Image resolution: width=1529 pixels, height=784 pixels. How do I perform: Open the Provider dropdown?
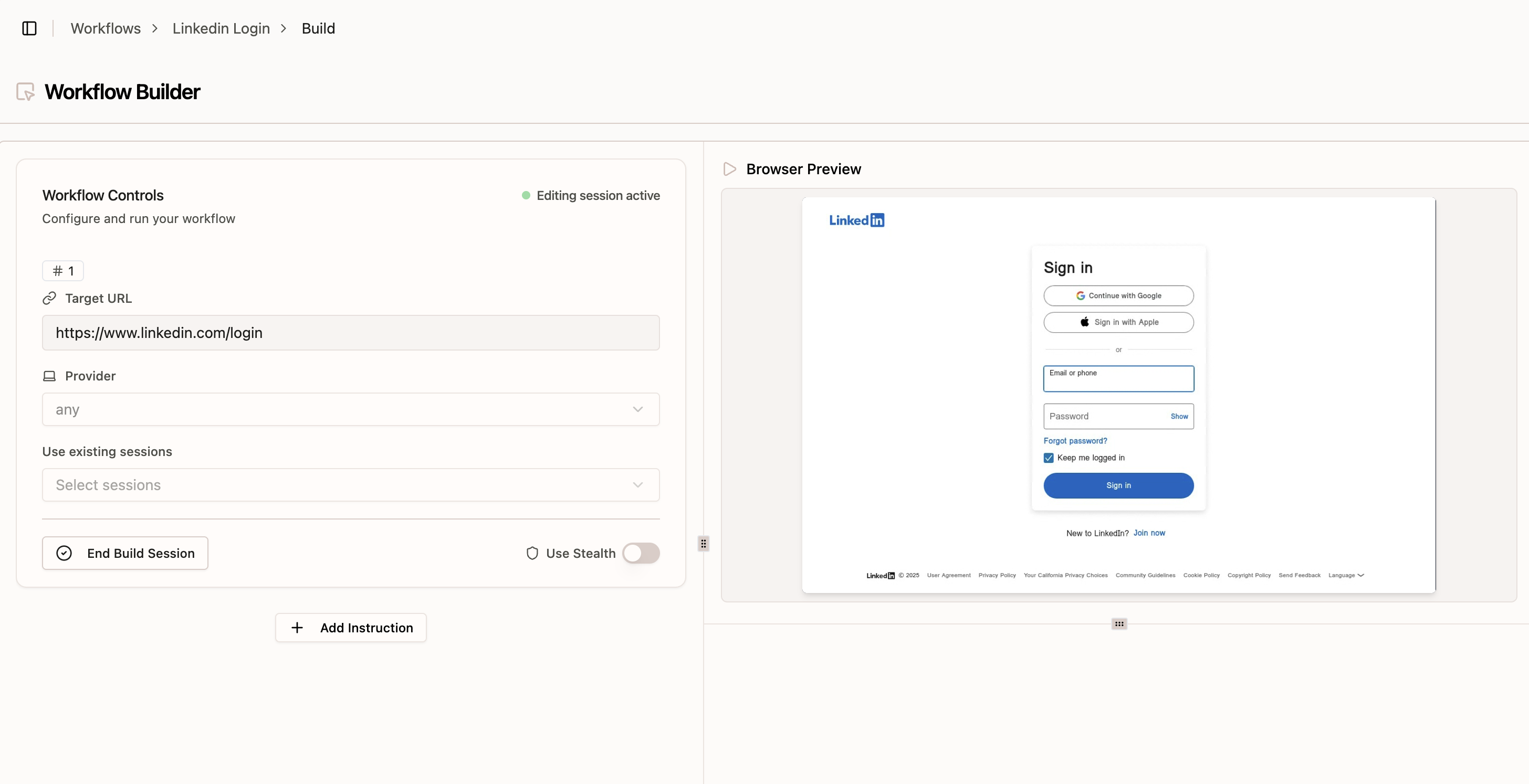(x=350, y=409)
